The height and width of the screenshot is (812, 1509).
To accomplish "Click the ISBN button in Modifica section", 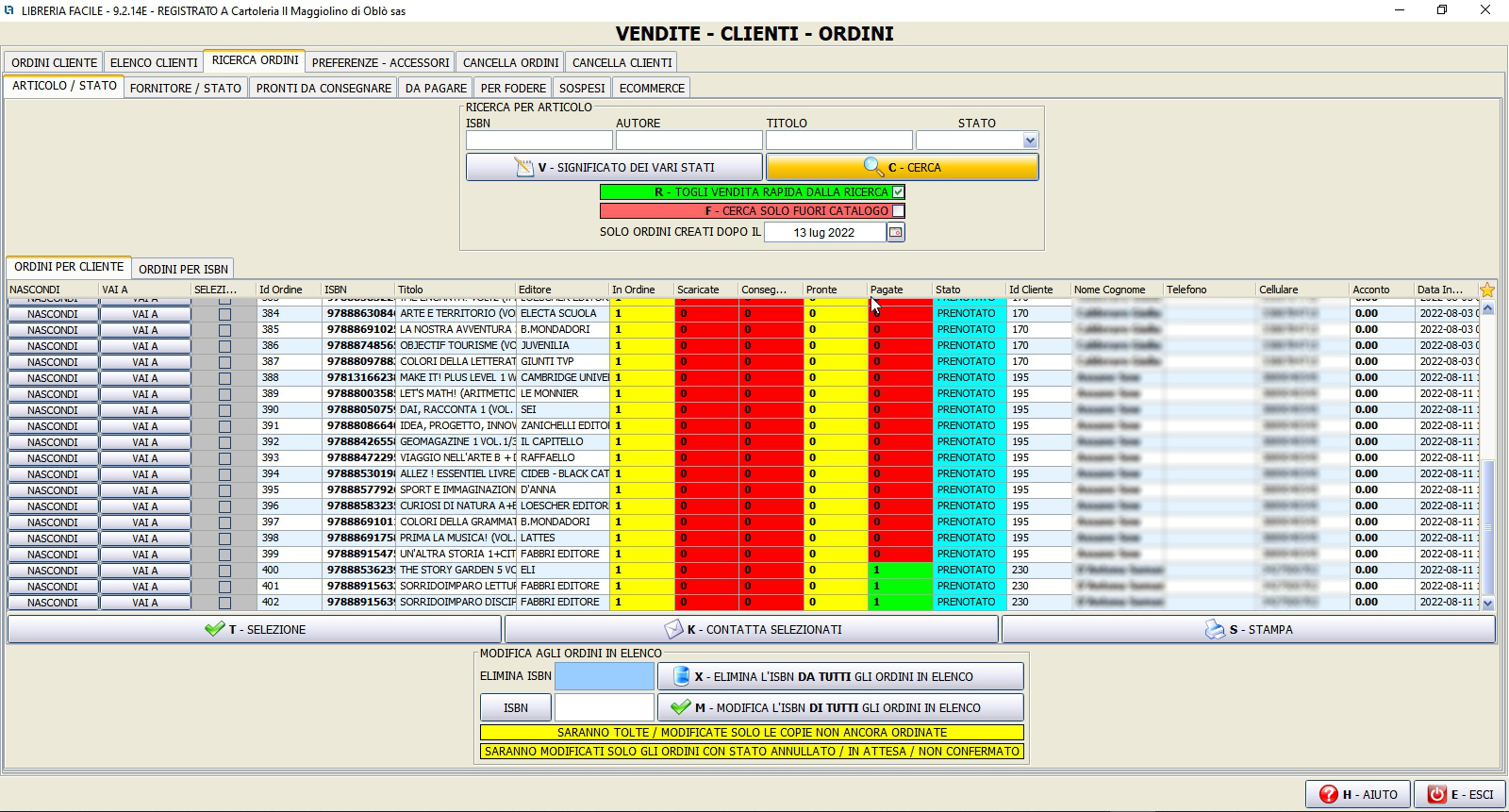I will [x=516, y=707].
